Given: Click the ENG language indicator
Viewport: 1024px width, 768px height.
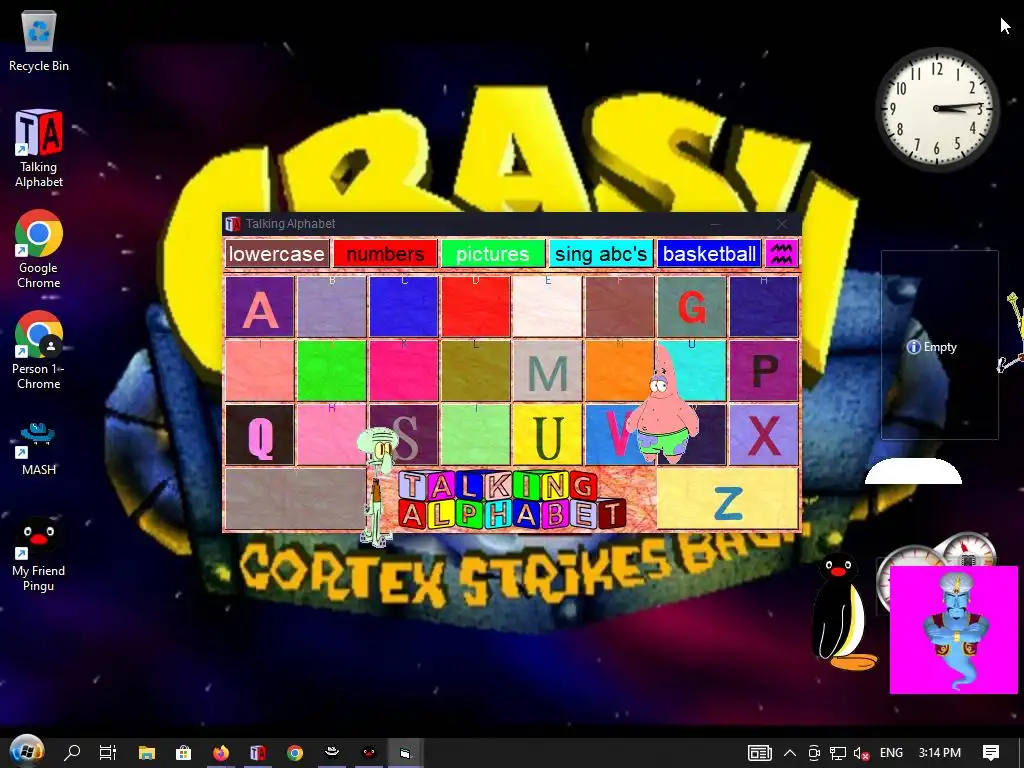Looking at the screenshot, I should point(891,753).
